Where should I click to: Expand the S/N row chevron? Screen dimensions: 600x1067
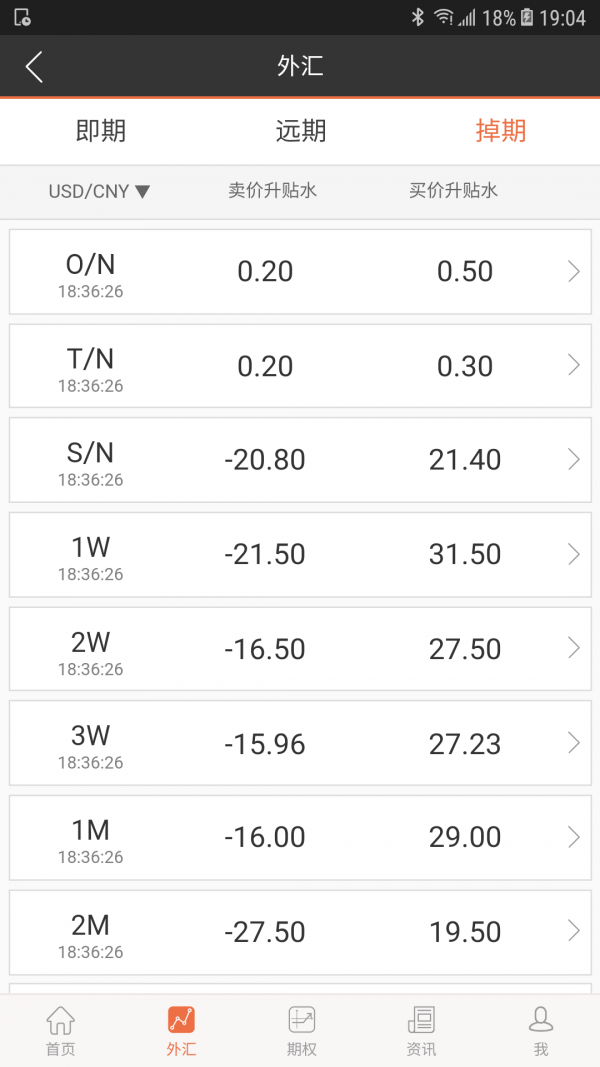(573, 459)
